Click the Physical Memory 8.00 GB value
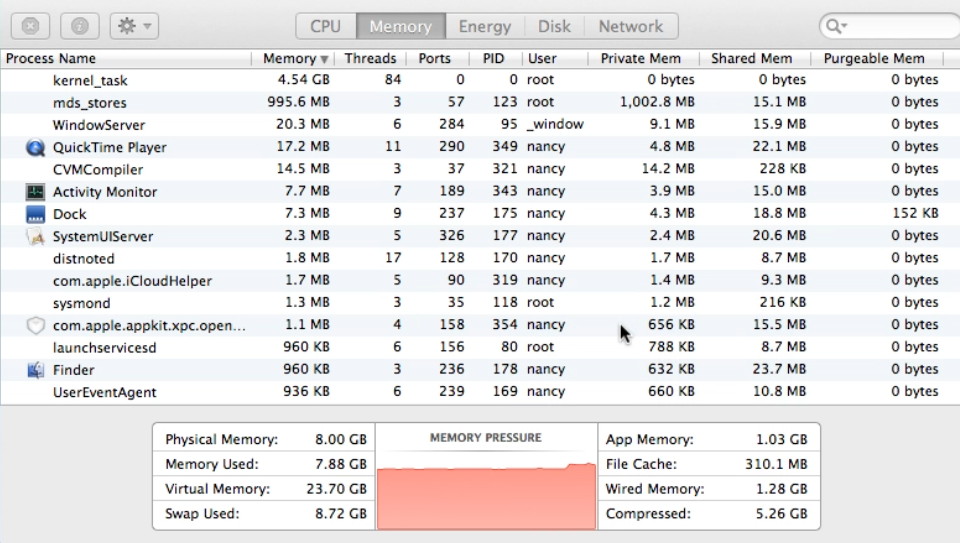This screenshot has width=960, height=543. [340, 440]
